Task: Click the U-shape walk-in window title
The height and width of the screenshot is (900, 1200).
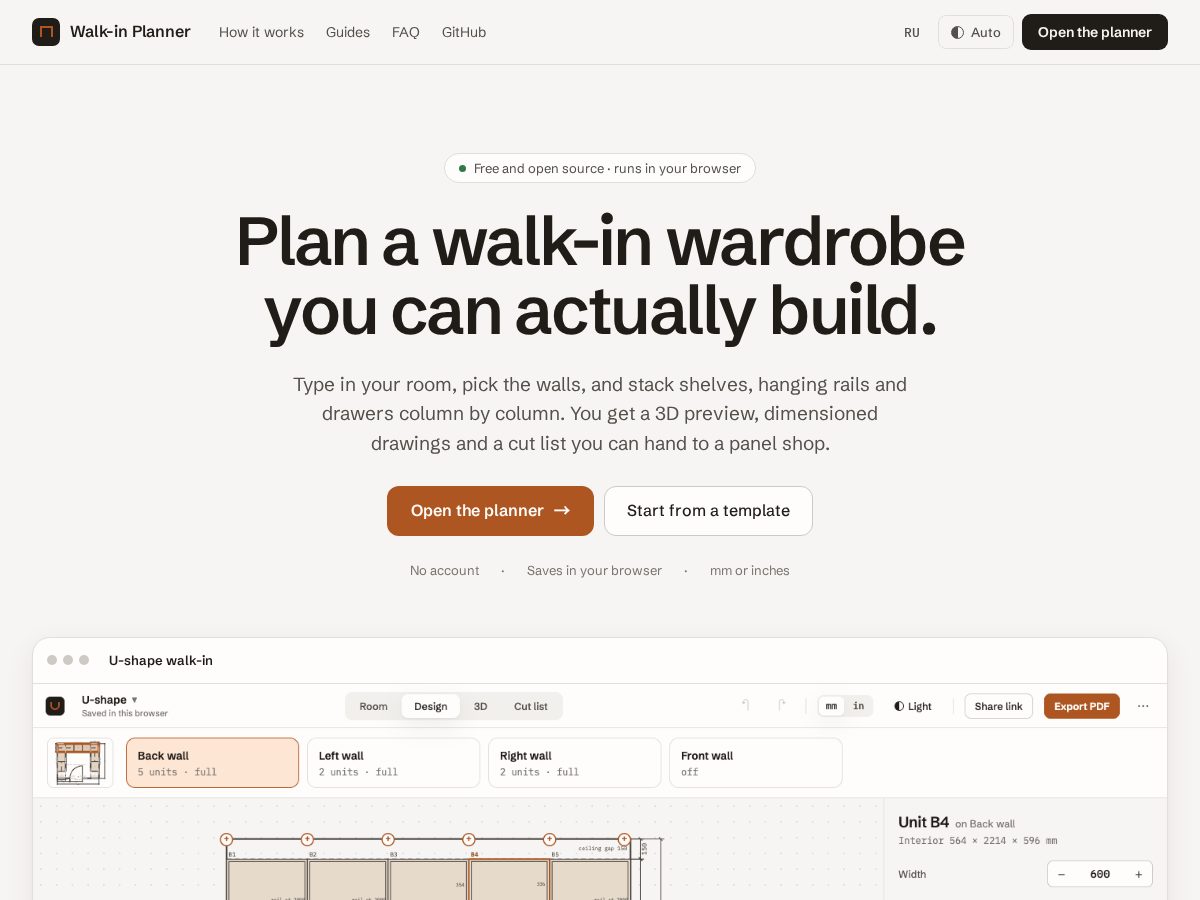Action: tap(161, 660)
